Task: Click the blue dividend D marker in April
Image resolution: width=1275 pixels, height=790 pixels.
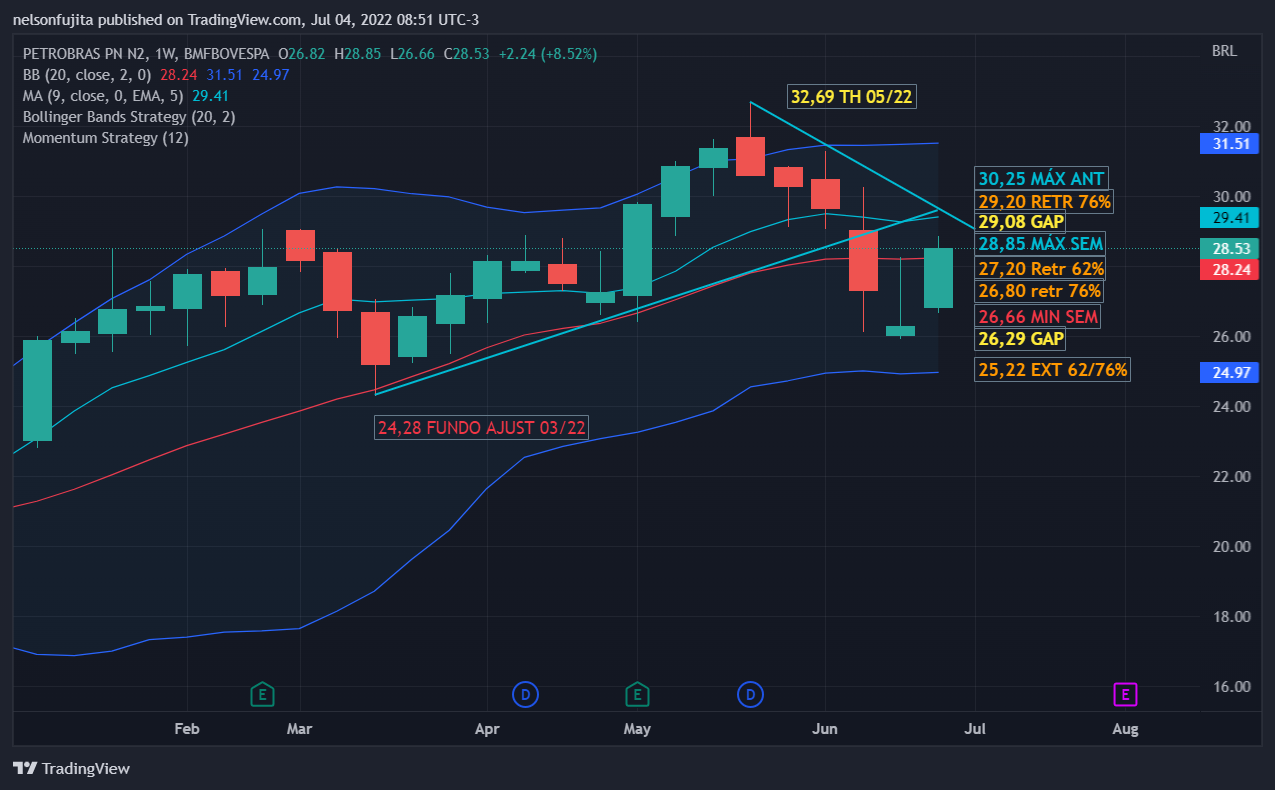Action: pyautogui.click(x=525, y=693)
